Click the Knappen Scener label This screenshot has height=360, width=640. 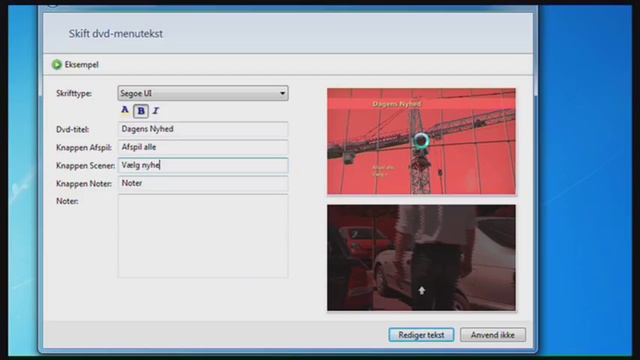85,166
